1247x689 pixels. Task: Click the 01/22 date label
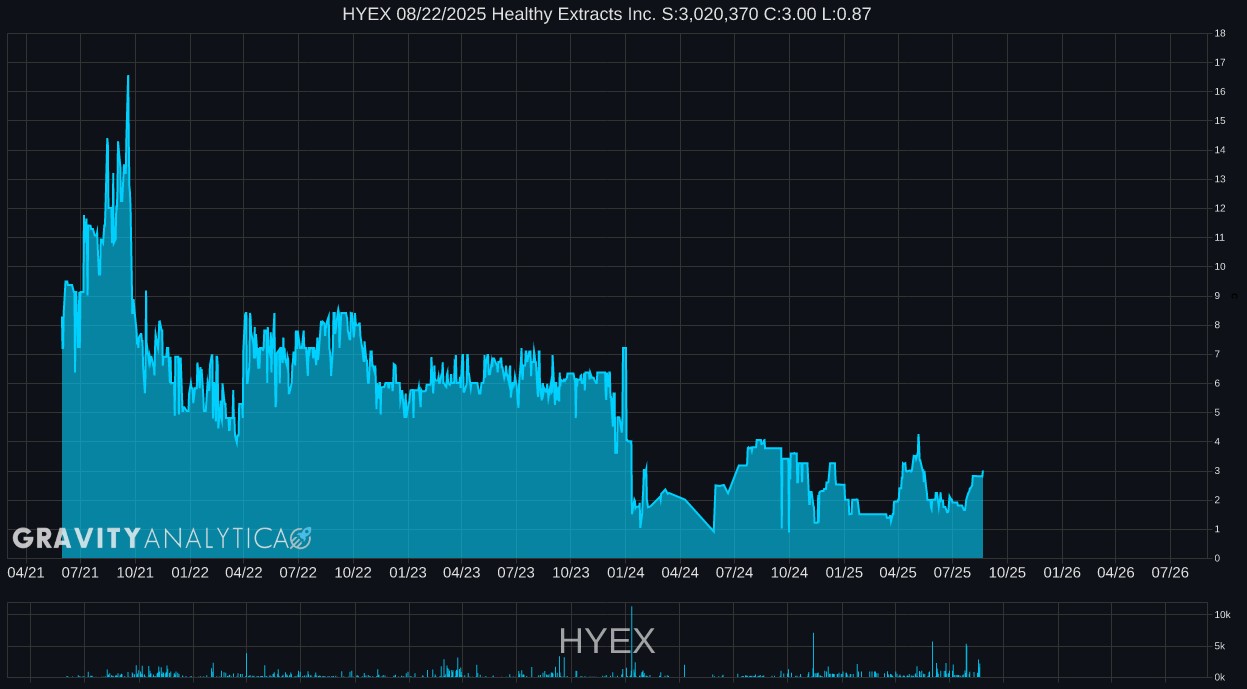coord(190,572)
